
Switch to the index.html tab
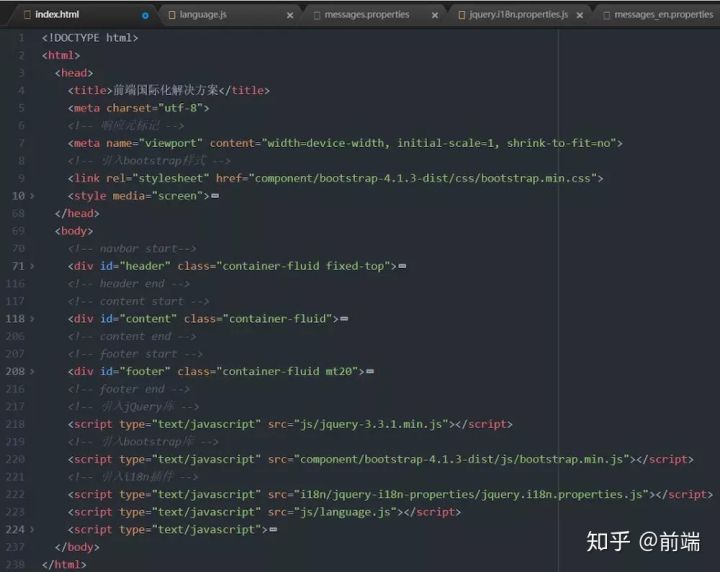pyautogui.click(x=57, y=15)
